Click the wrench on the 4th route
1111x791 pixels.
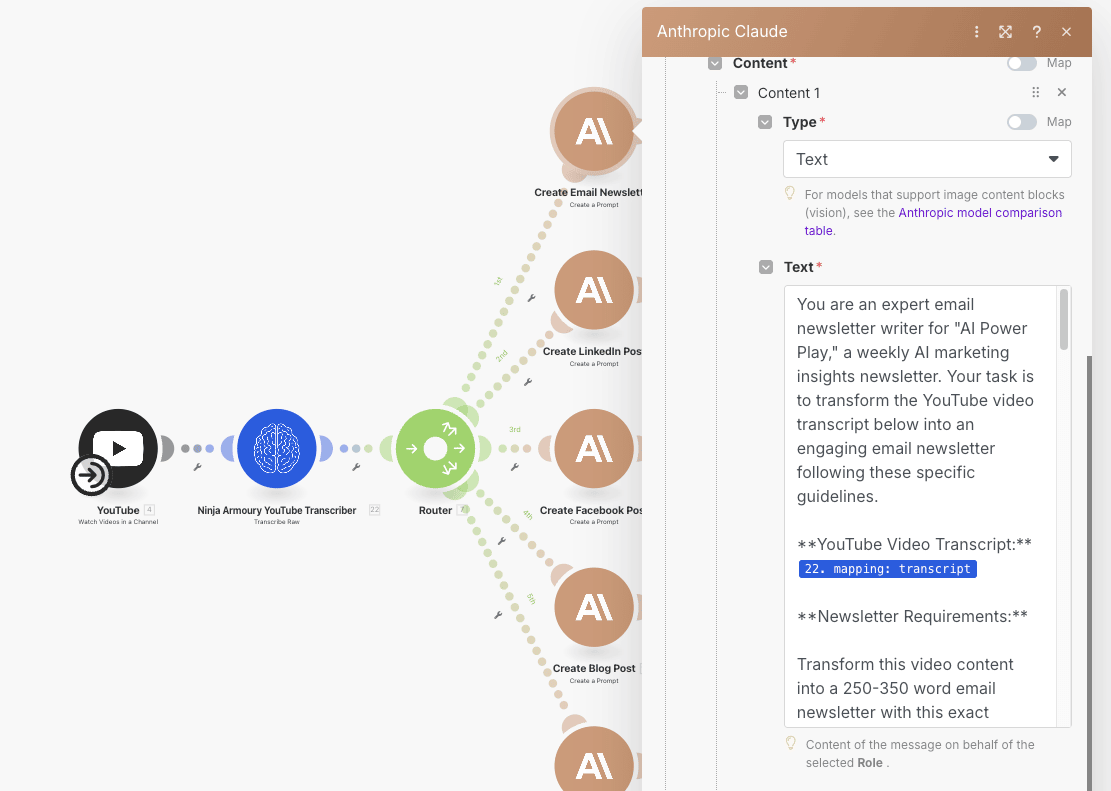[502, 542]
